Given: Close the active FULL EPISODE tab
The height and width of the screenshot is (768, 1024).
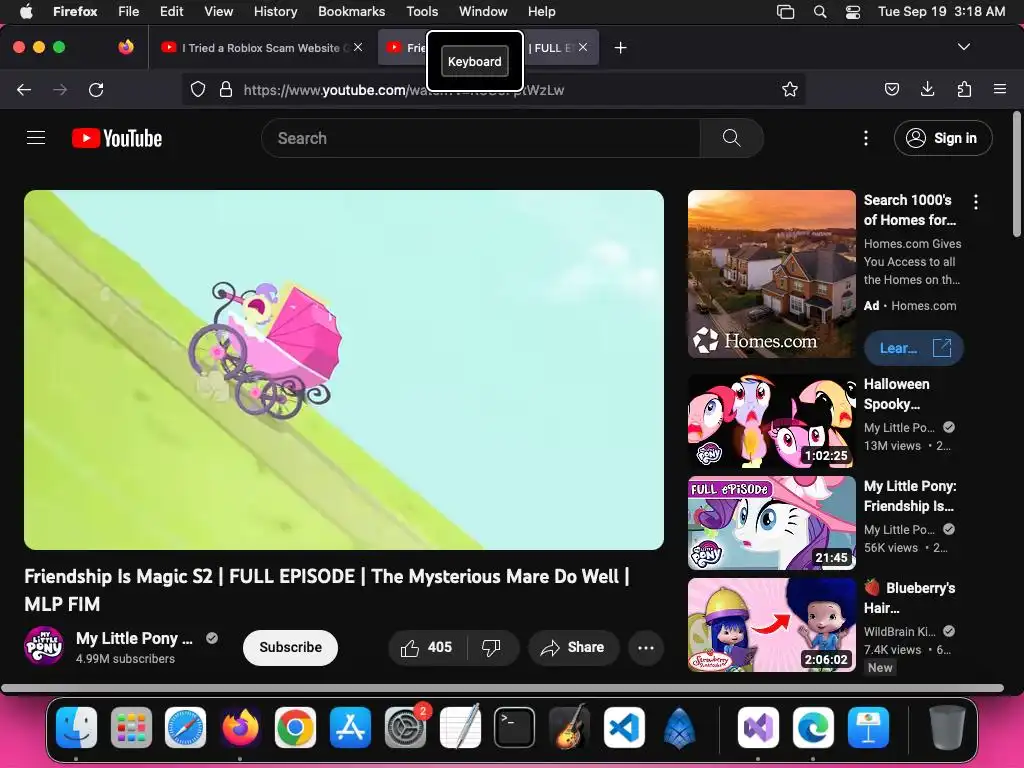Looking at the screenshot, I should point(583,47).
